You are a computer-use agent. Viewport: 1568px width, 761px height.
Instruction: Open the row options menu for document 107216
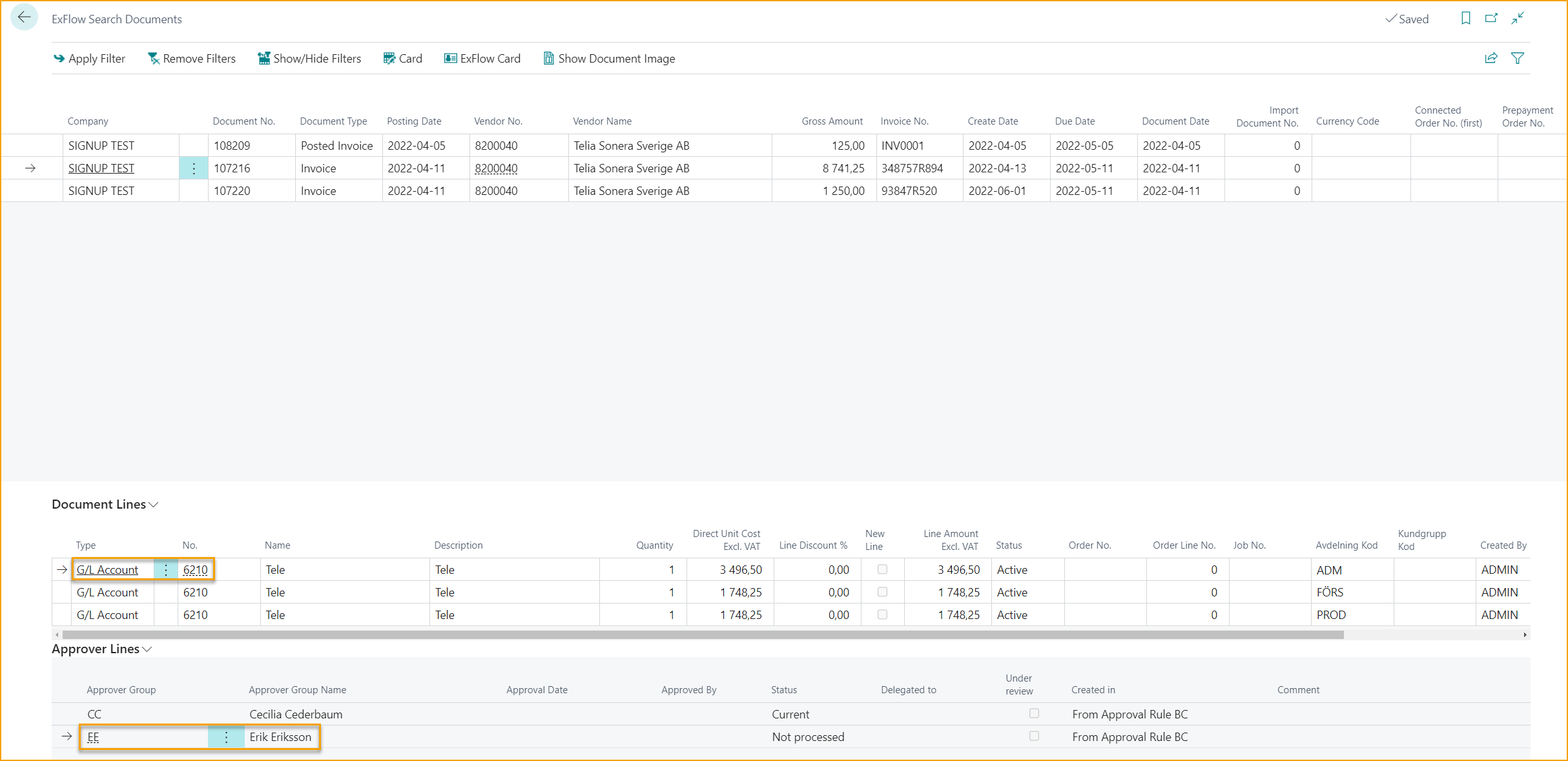pos(193,168)
